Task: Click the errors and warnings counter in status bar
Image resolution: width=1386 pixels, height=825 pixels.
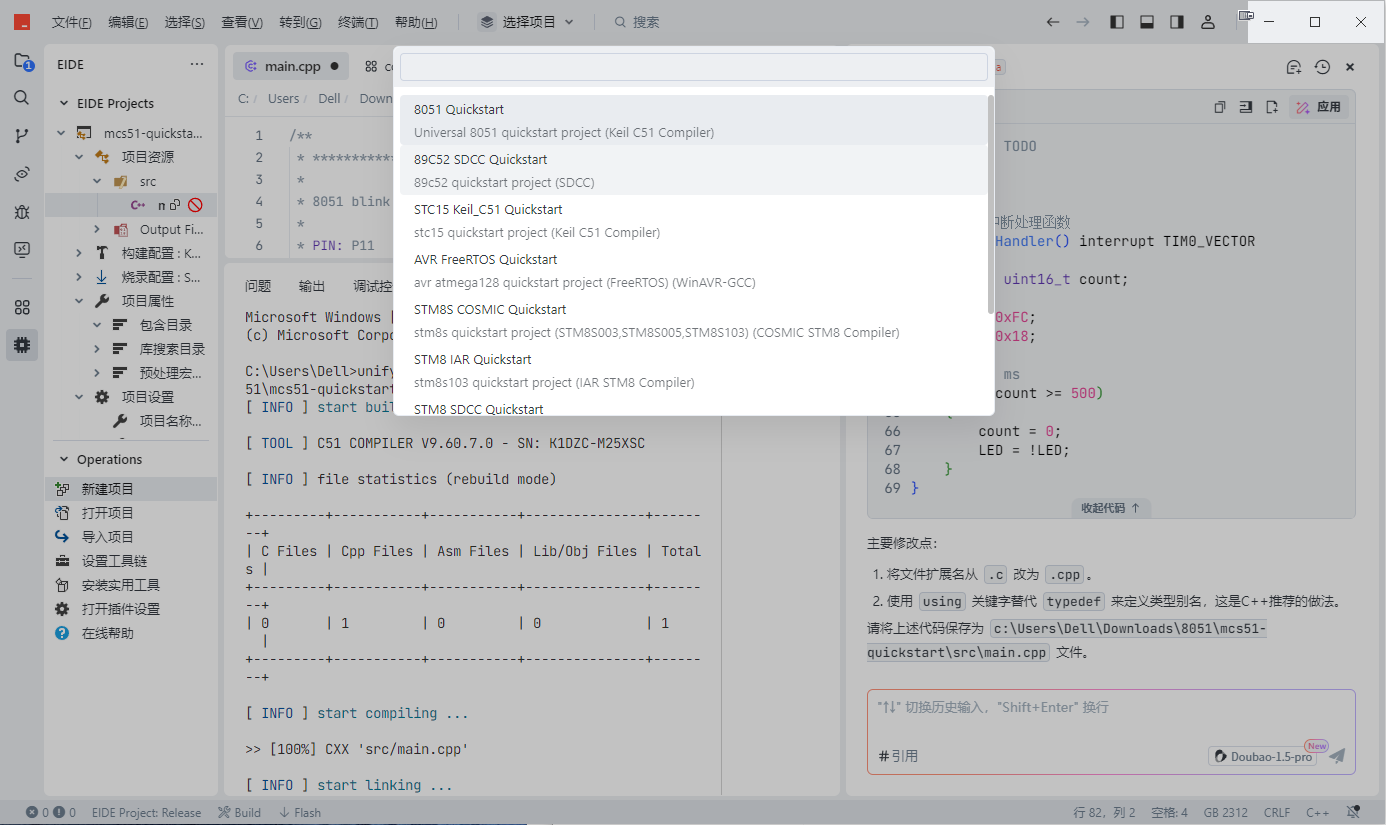Action: coord(51,813)
